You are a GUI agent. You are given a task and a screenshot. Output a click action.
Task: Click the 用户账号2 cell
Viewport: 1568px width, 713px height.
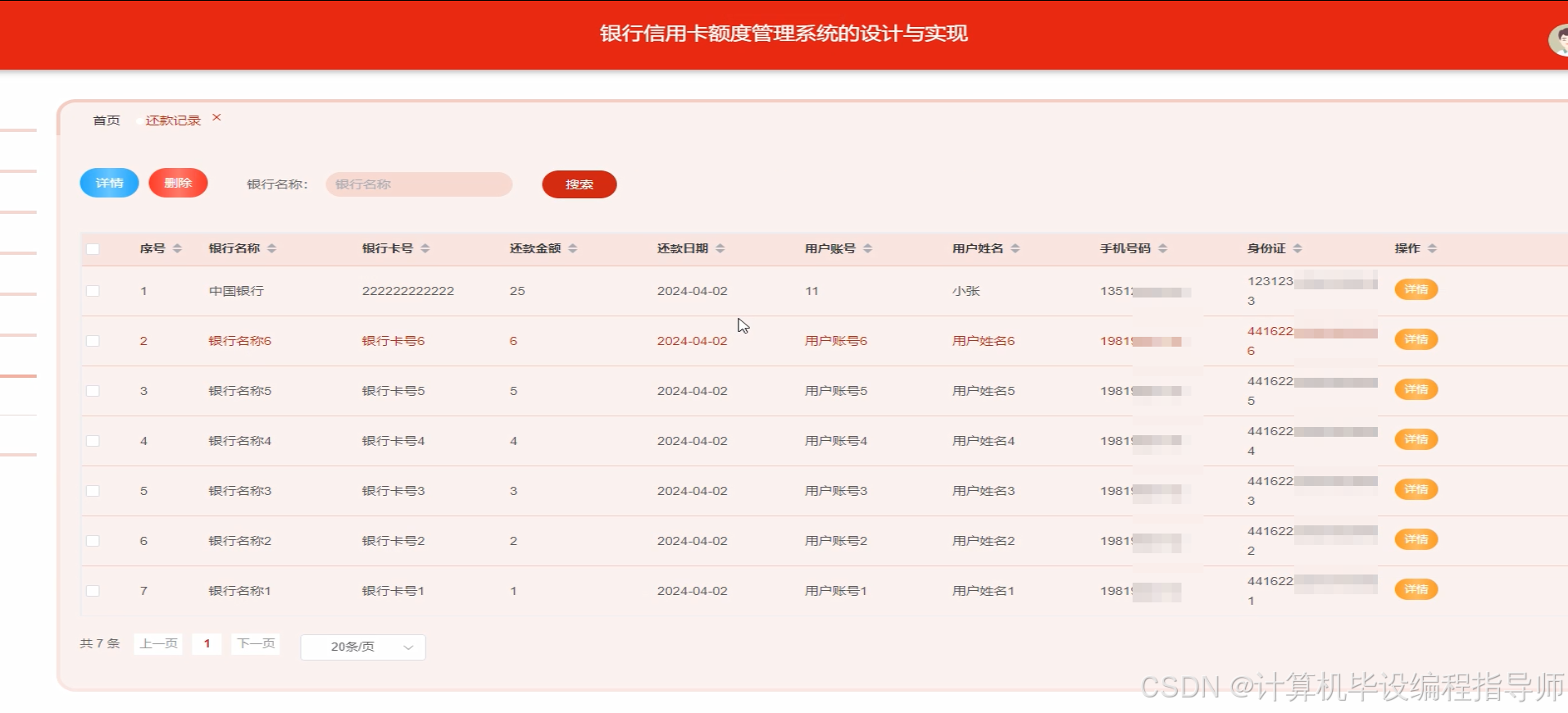pos(836,541)
